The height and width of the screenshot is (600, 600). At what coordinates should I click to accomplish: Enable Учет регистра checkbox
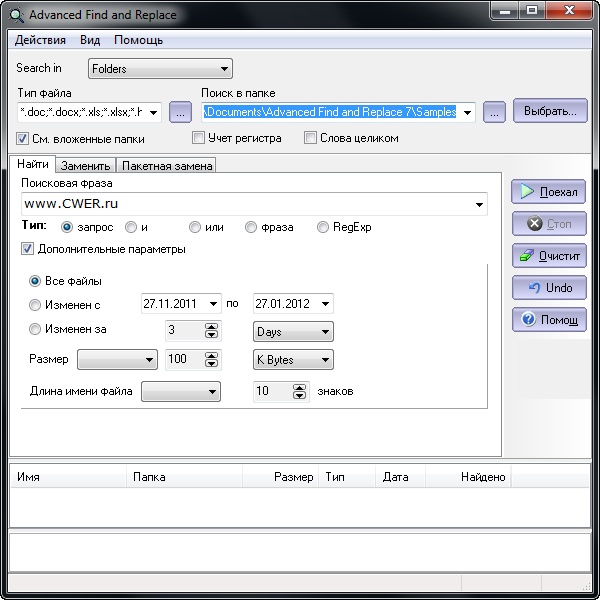(198, 138)
